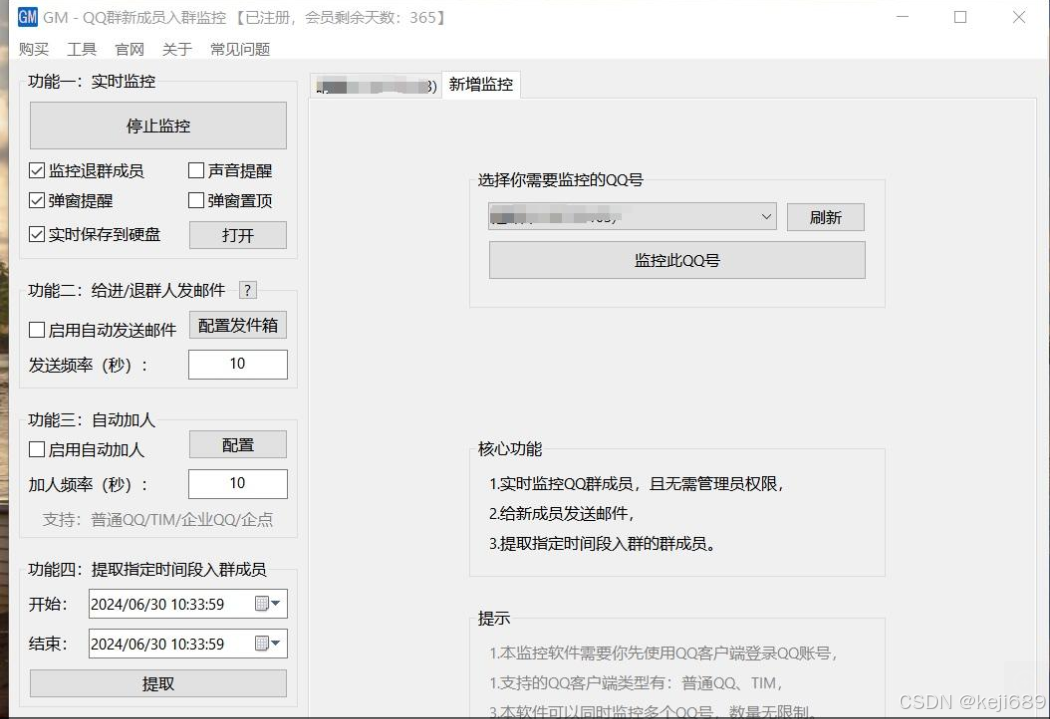Switch to the blurred QQ account tab

pos(376,86)
